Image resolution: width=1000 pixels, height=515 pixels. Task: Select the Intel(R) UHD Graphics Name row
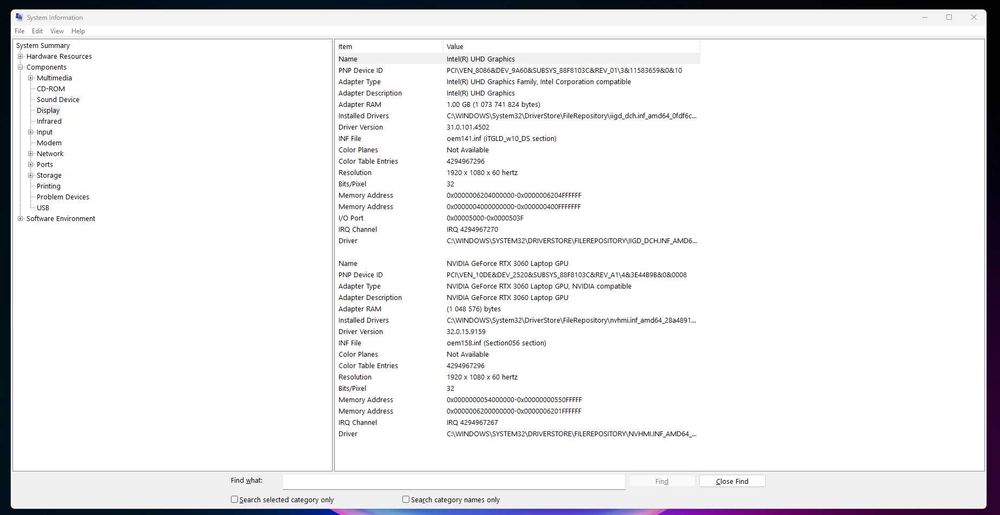pyautogui.click(x=517, y=59)
